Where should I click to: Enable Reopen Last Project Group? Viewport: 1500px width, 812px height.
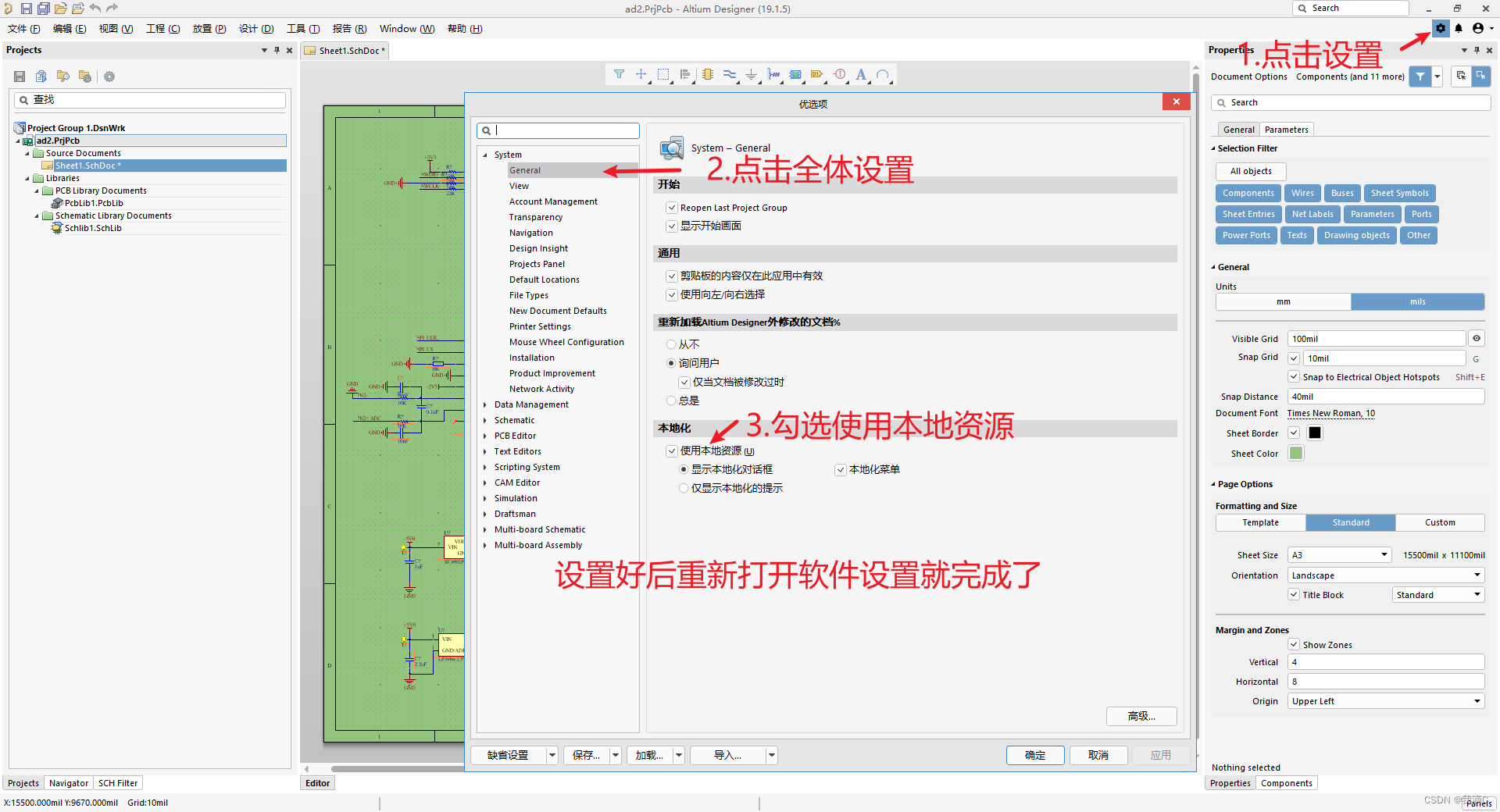[672, 207]
